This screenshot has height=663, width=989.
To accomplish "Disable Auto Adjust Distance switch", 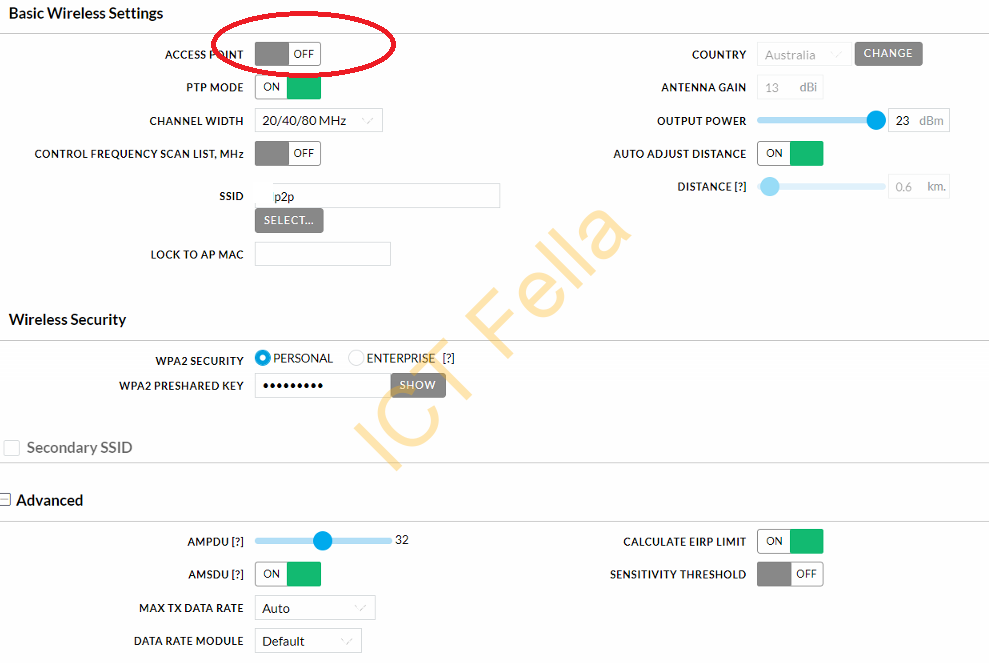I will click(x=790, y=153).
